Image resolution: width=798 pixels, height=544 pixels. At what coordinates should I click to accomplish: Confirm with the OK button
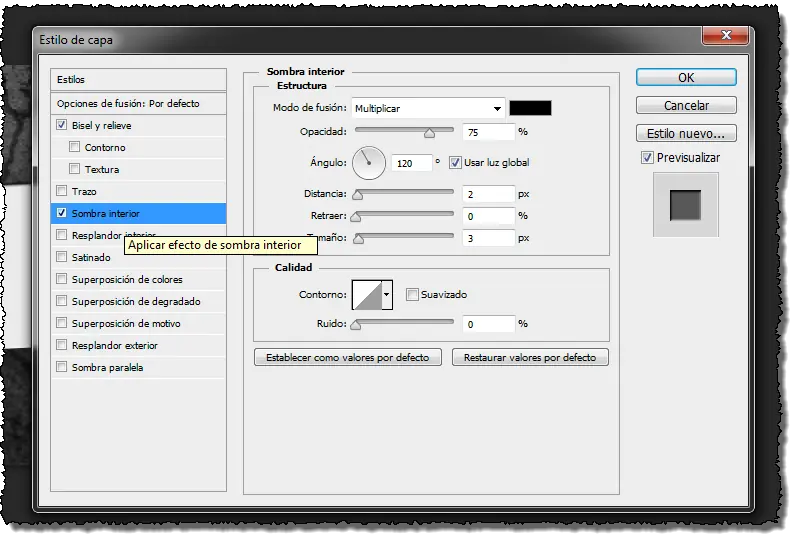[x=686, y=77]
